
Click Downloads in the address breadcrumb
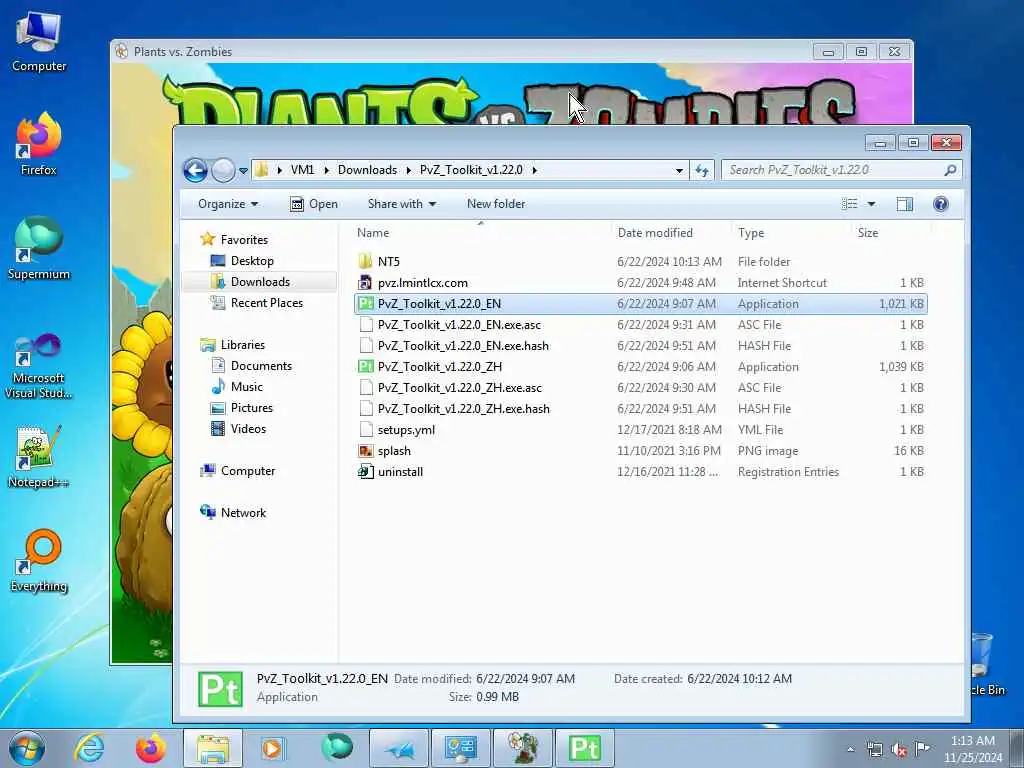point(367,170)
